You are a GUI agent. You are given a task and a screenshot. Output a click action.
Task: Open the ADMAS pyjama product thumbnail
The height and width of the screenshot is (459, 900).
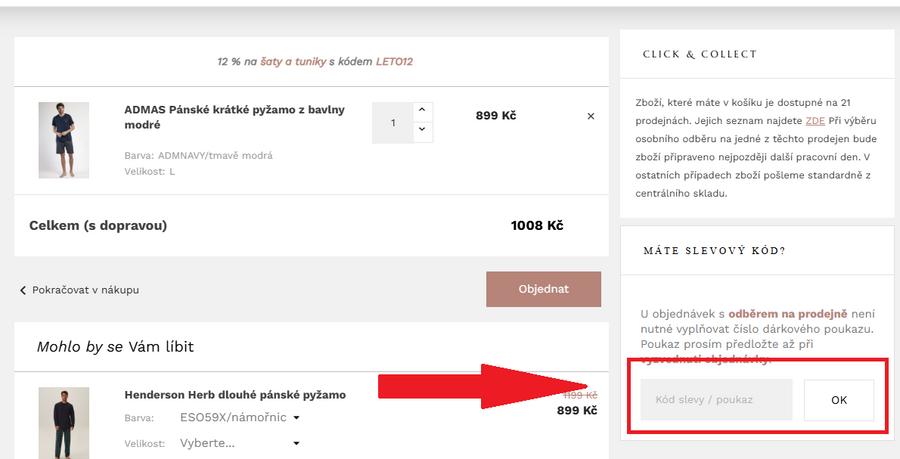point(63,140)
